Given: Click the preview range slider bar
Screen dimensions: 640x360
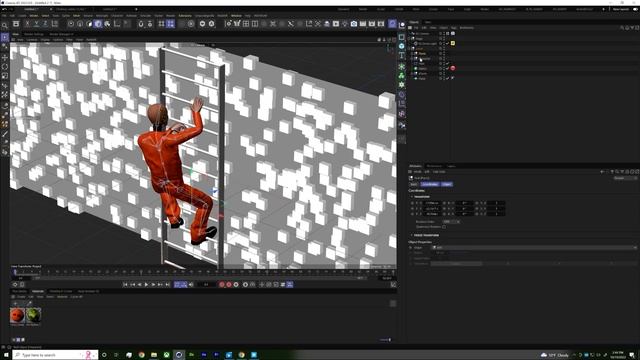Looking at the screenshot, I should 199,278.
